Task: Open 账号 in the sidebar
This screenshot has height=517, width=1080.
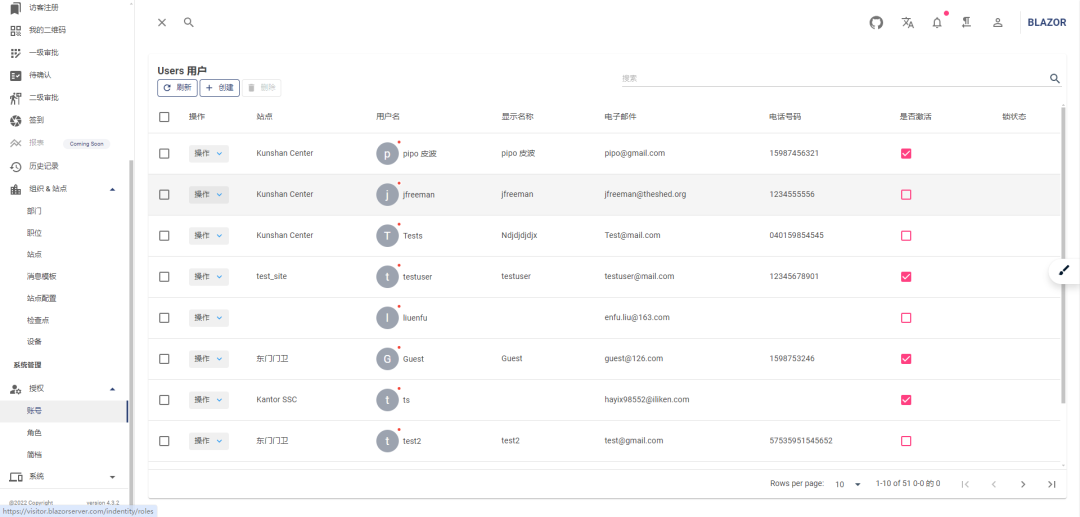Action: point(63,411)
